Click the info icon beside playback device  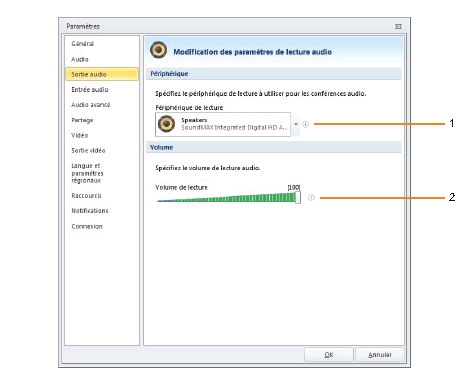pos(305,124)
